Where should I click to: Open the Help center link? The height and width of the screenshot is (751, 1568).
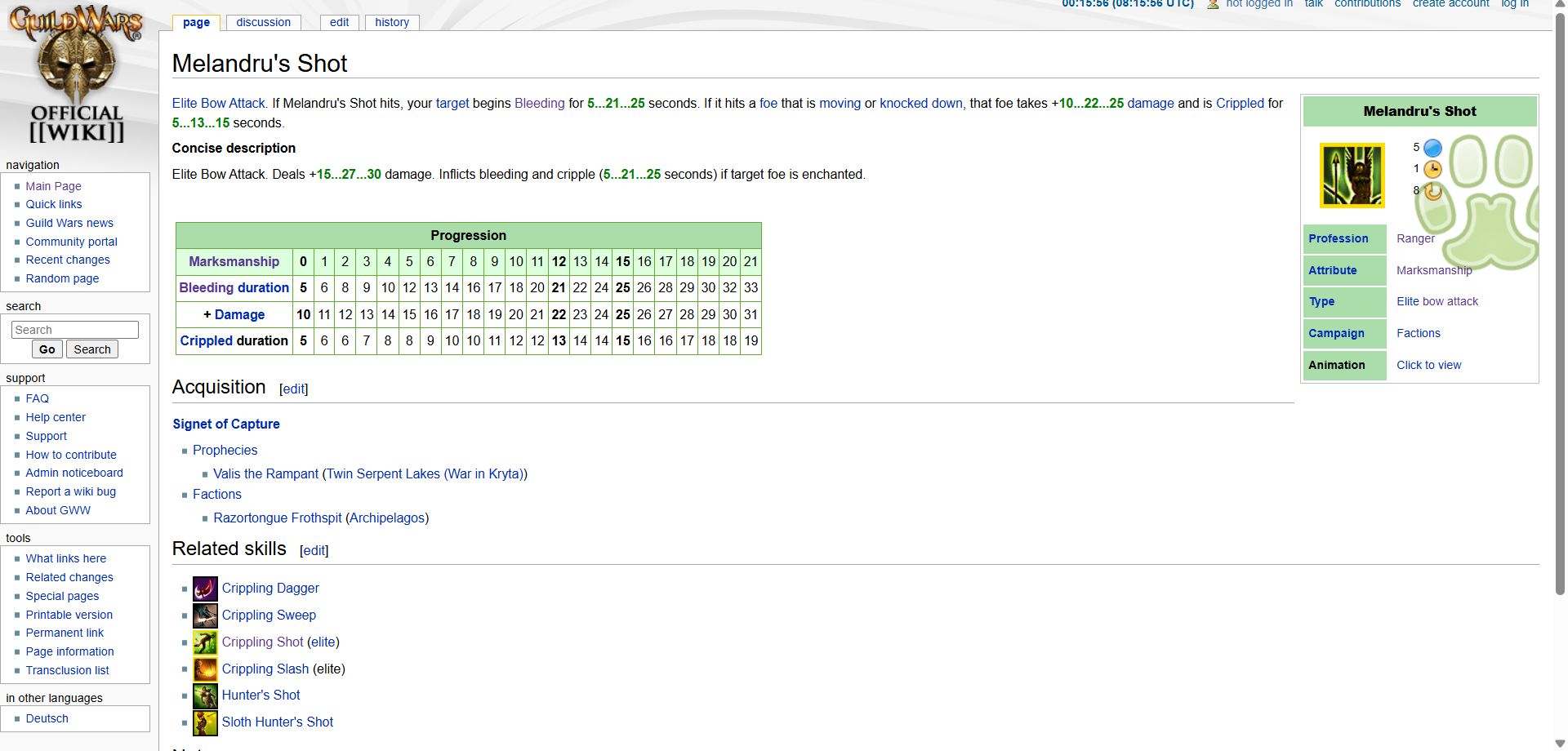[56, 418]
